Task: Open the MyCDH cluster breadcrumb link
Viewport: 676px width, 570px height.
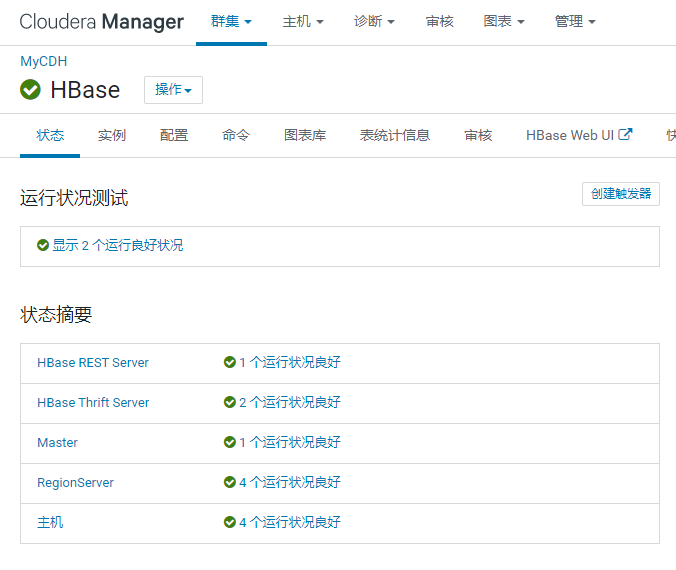Action: pyautogui.click(x=44, y=61)
